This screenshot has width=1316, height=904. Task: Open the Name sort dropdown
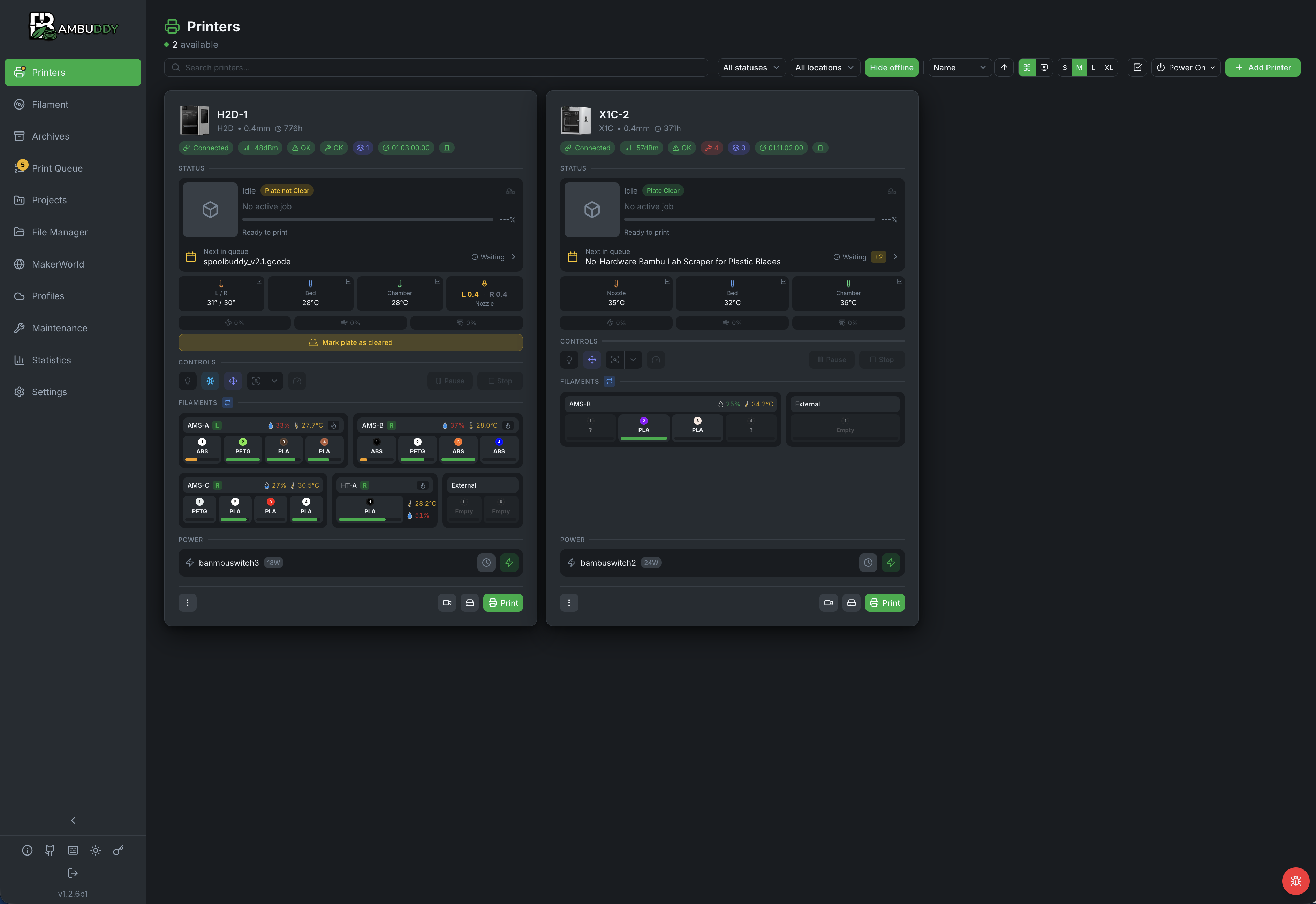click(960, 67)
